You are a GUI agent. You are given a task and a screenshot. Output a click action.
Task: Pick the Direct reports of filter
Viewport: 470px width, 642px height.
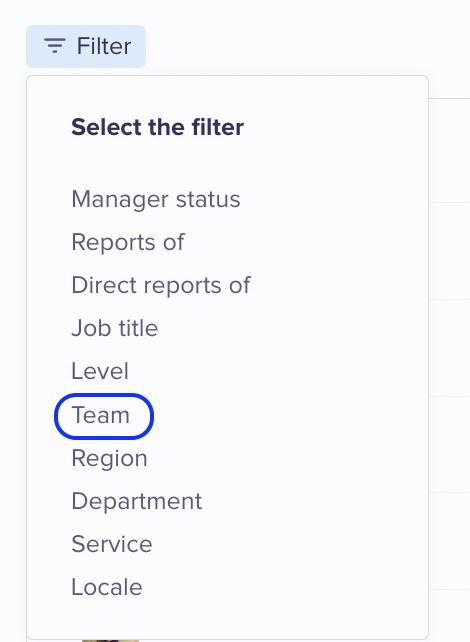[x=161, y=285]
